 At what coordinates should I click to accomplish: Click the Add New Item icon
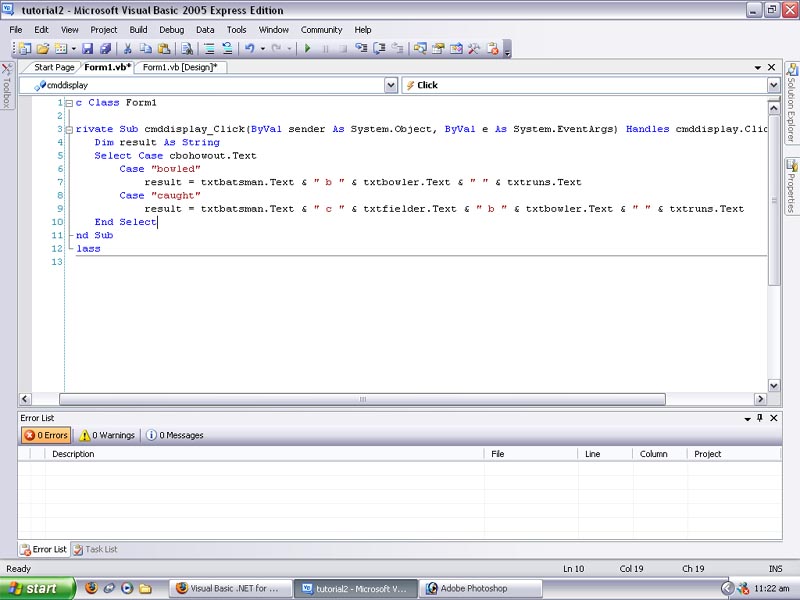coord(61,48)
